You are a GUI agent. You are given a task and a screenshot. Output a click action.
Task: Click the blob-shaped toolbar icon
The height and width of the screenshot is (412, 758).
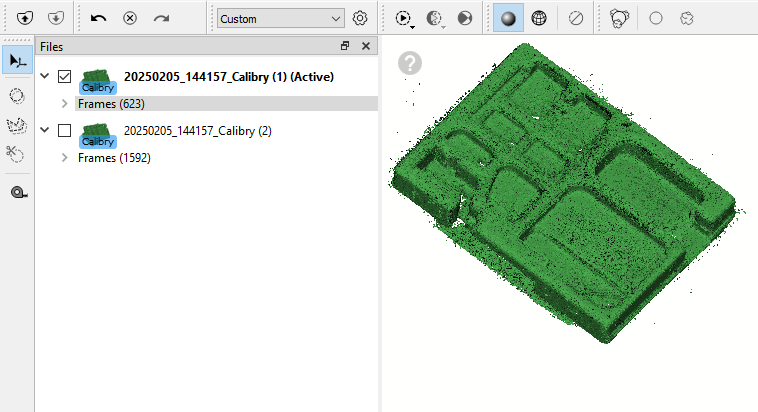click(686, 18)
